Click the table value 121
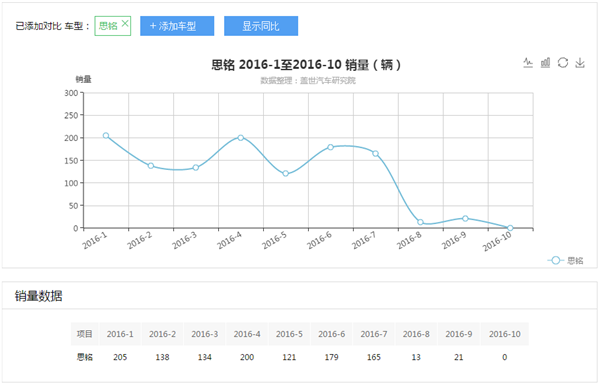This screenshot has width=600, height=385. click(x=289, y=357)
